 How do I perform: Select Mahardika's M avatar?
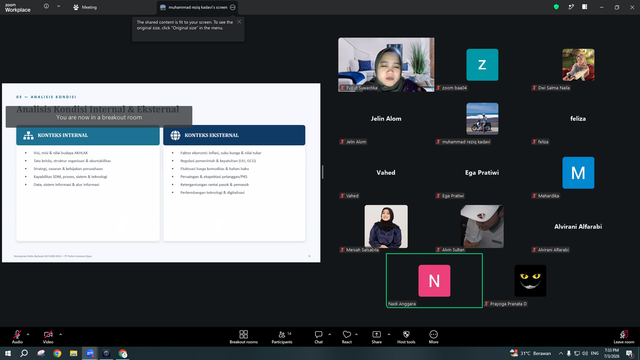[x=578, y=173]
